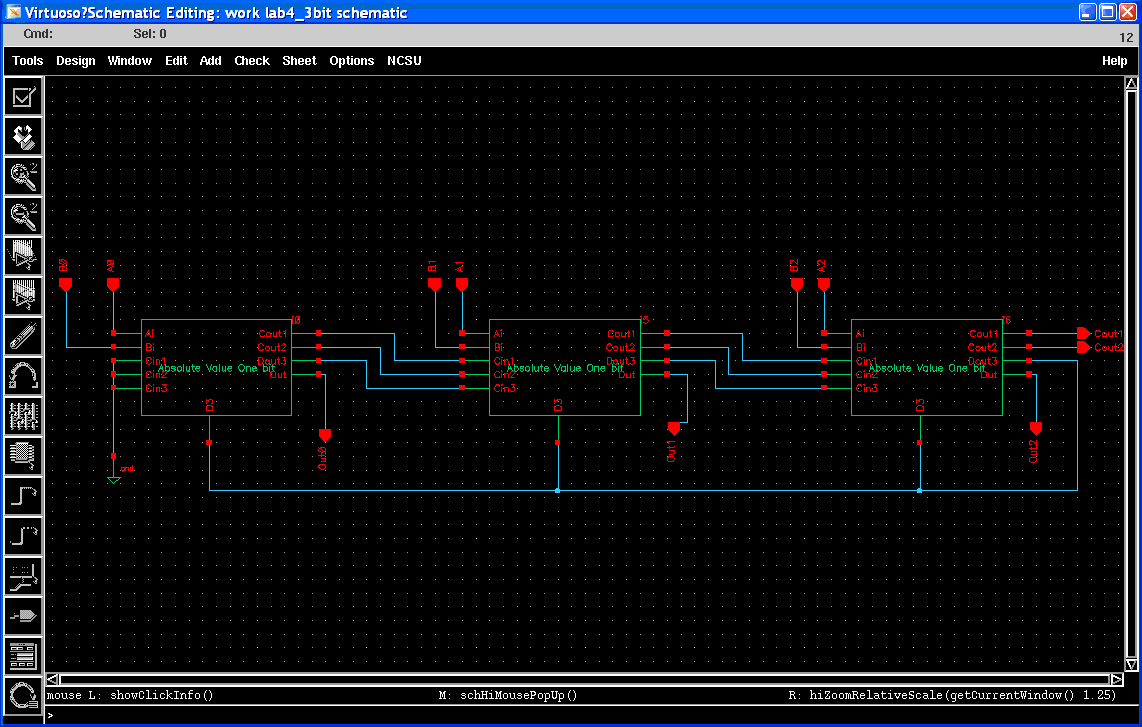Click the horizontal scrollbar left arrow
This screenshot has height=727, width=1142.
click(x=52, y=679)
